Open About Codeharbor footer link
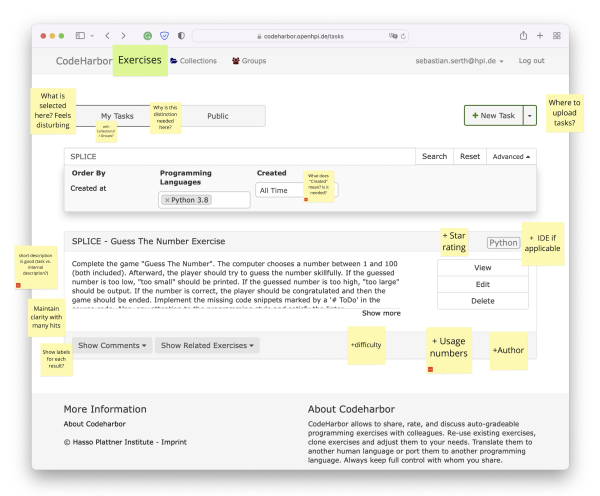 click(x=95, y=424)
